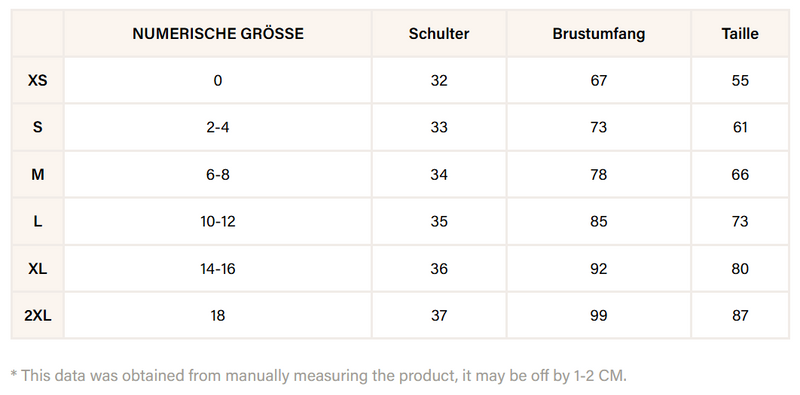The width and height of the screenshot is (800, 395).
Task: Click Brustumfang value 99 for 2XL
Action: tap(598, 315)
